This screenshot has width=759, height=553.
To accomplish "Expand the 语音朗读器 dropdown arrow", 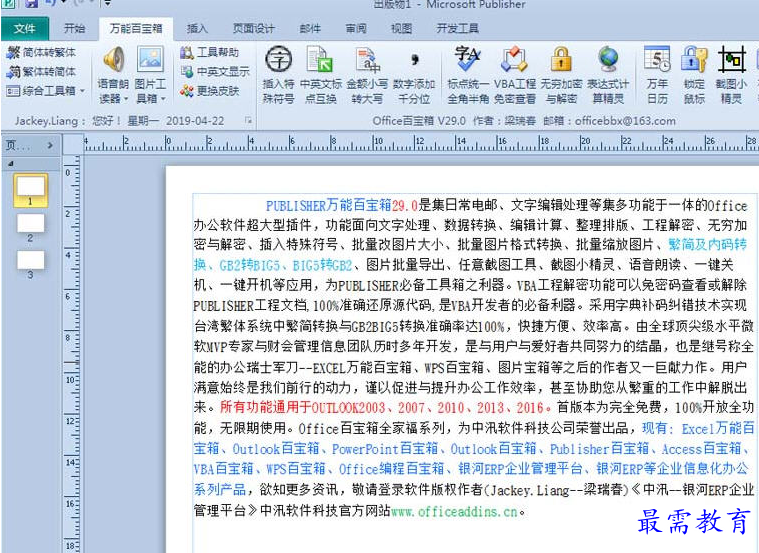I will pyautogui.click(x=126, y=99).
